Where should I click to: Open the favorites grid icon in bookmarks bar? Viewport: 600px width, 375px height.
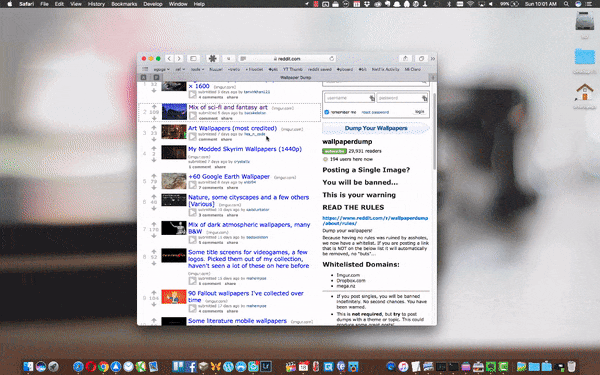click(145, 69)
